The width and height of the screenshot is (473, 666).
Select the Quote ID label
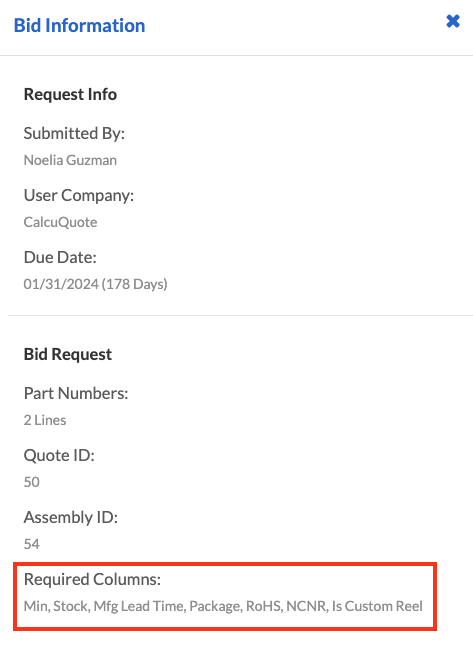pyautogui.click(x=59, y=455)
